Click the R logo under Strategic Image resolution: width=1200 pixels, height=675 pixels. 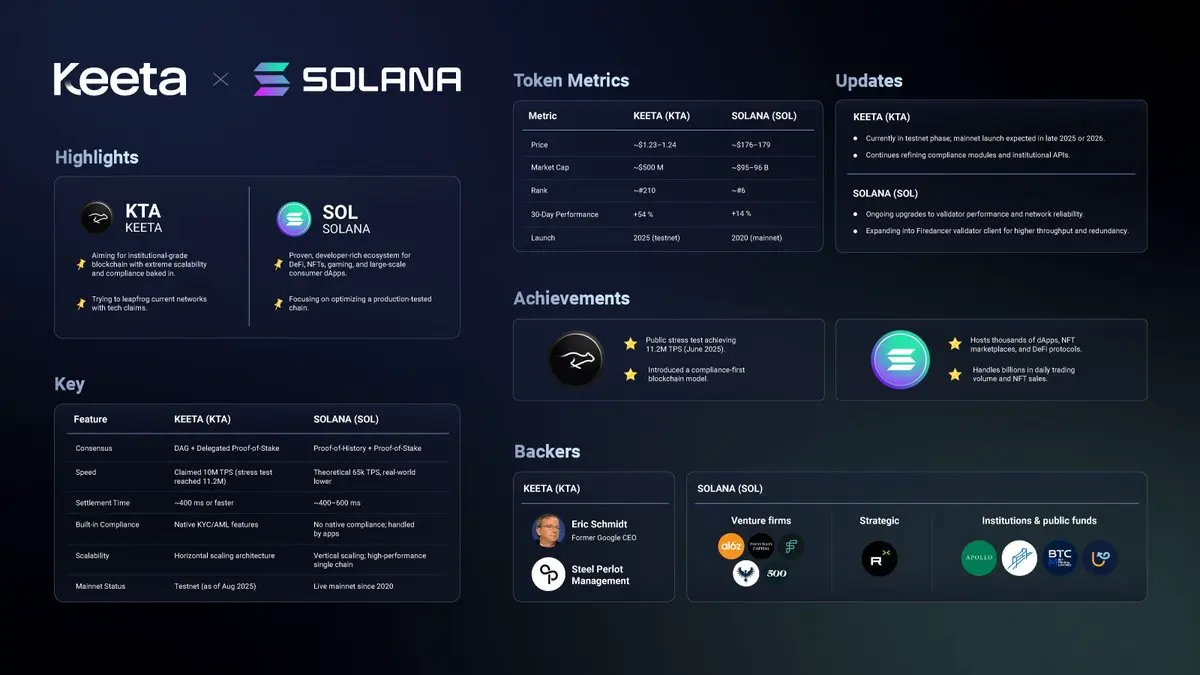click(x=879, y=558)
